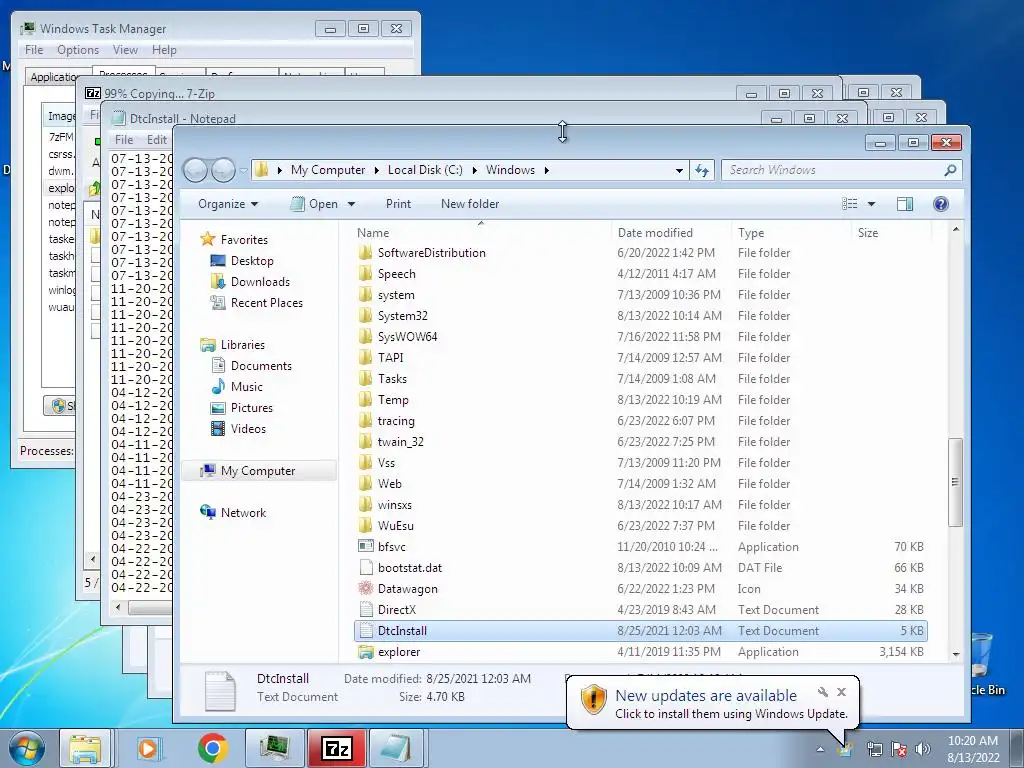1024x768 pixels.
Task: Select the bfsvc application icon
Action: 366,547
